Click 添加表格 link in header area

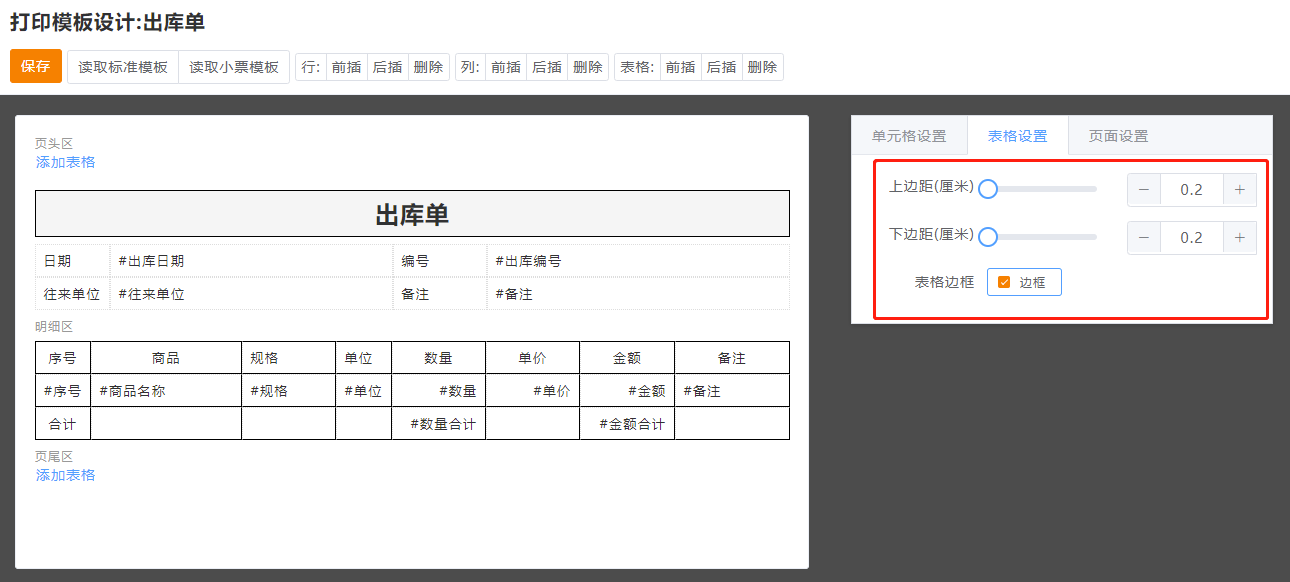[x=66, y=162]
